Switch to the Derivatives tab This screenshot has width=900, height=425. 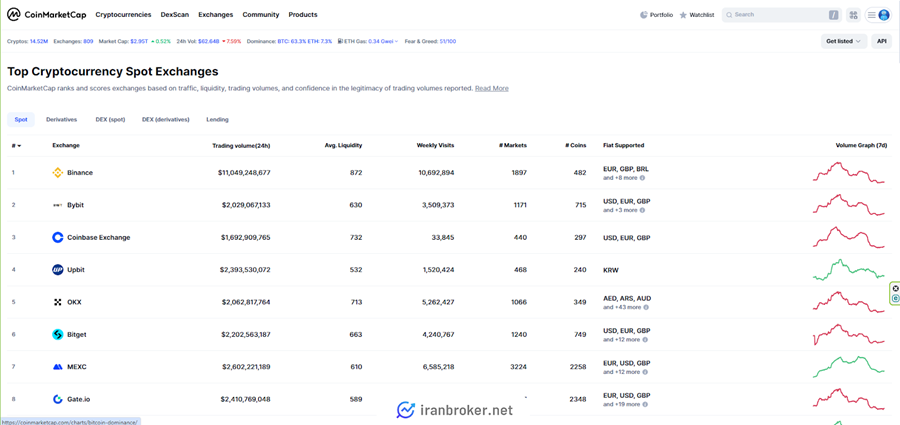61,119
